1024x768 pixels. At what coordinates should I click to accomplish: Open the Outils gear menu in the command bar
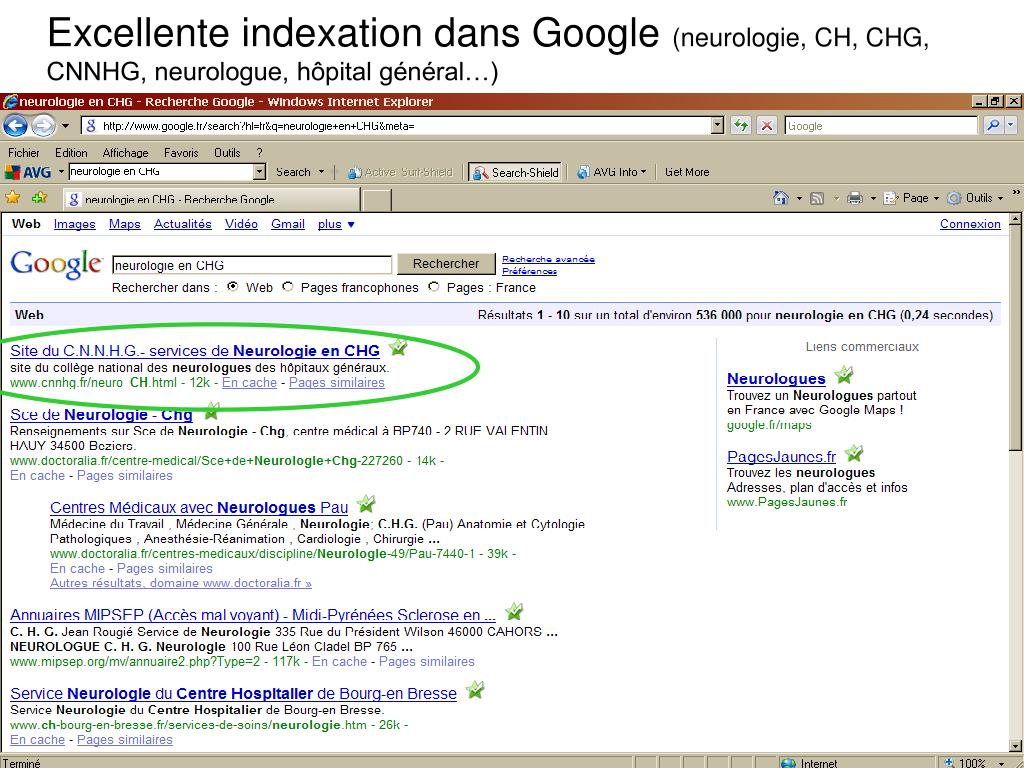(976, 198)
